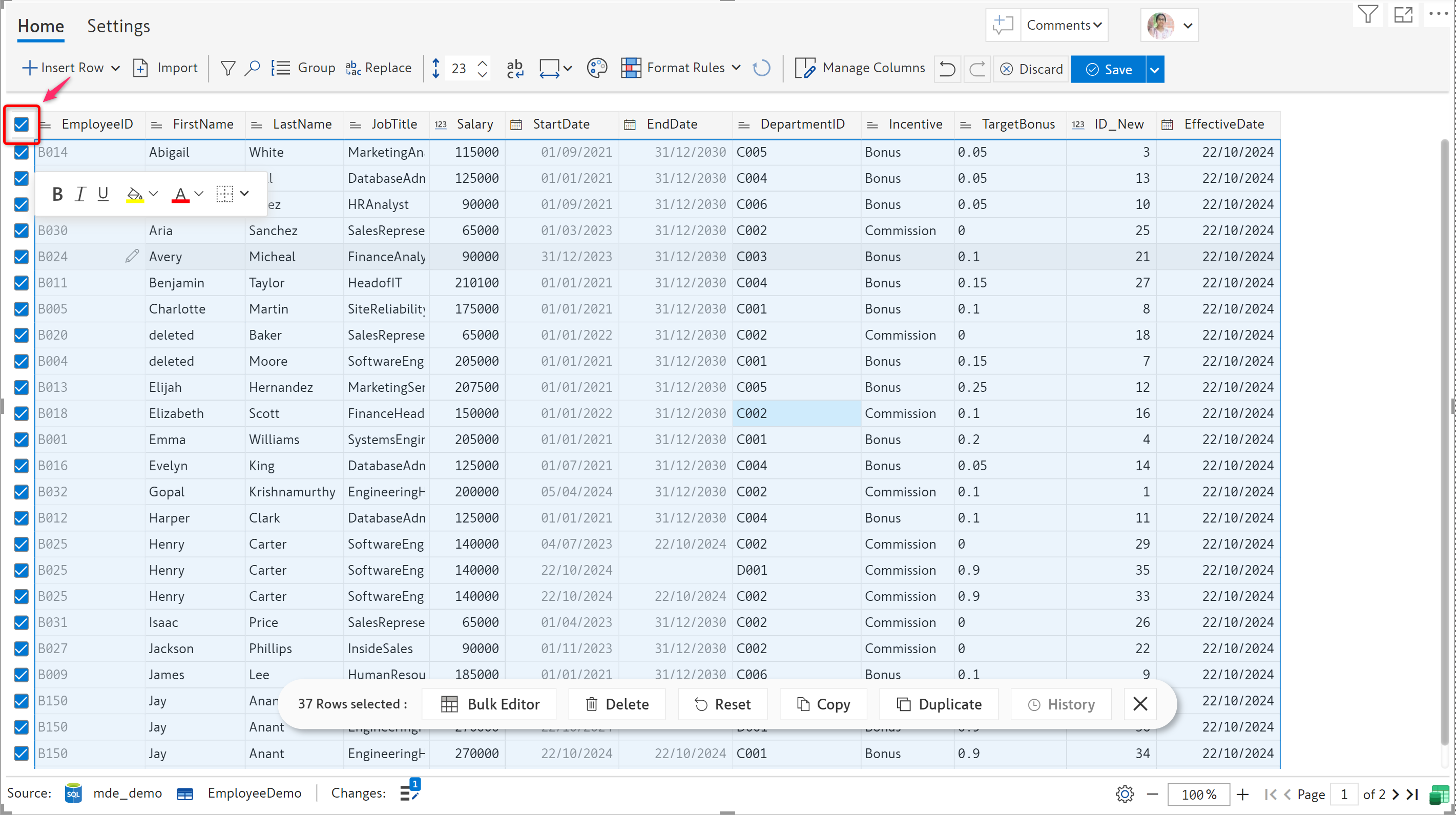Switch to the Settings tab
This screenshot has height=815, width=1456.
(x=118, y=26)
